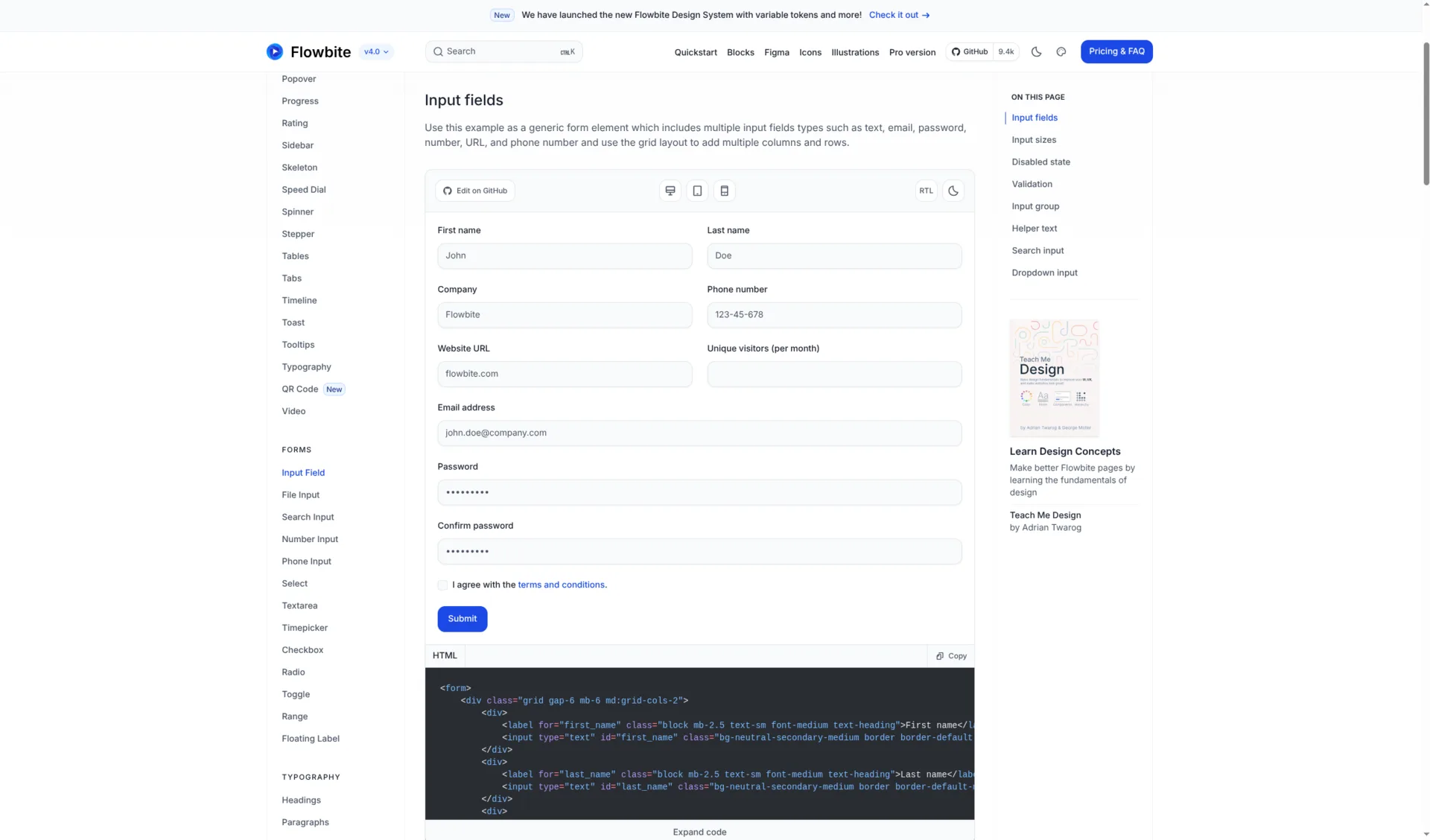Open File Input in the sidebar

pyautogui.click(x=300, y=495)
